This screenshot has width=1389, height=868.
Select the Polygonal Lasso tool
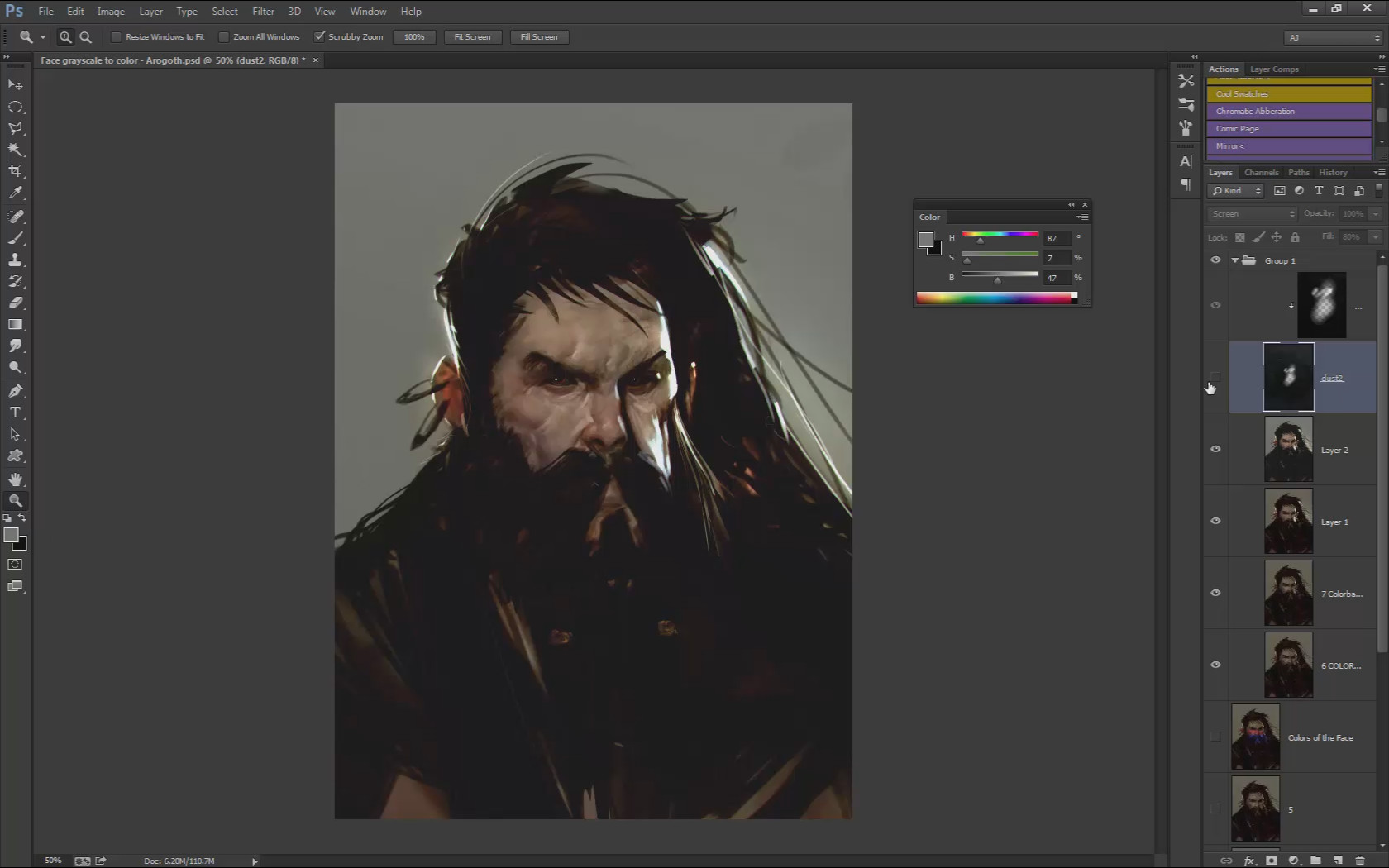pyautogui.click(x=15, y=128)
